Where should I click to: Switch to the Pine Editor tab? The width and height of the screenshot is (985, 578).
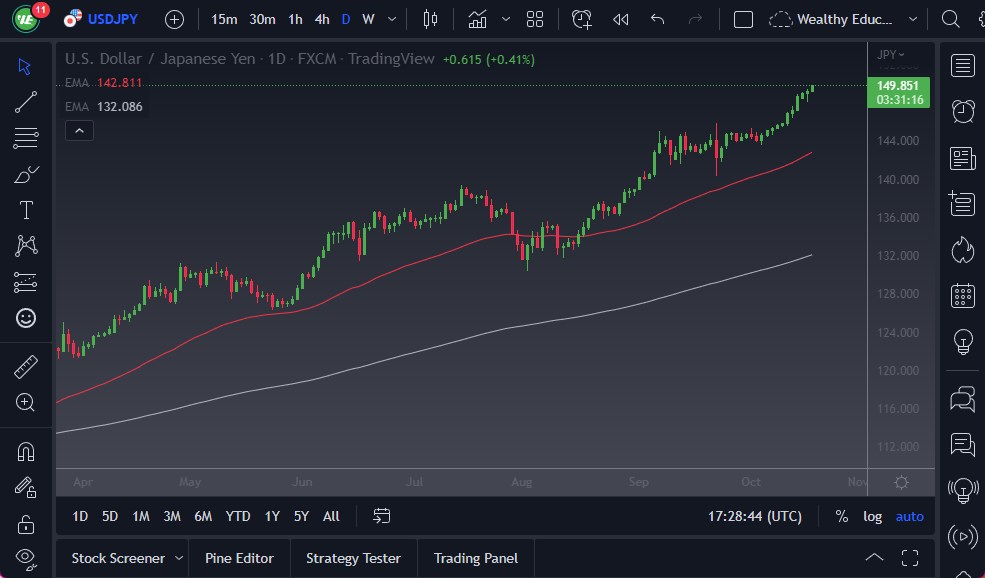tap(239, 558)
